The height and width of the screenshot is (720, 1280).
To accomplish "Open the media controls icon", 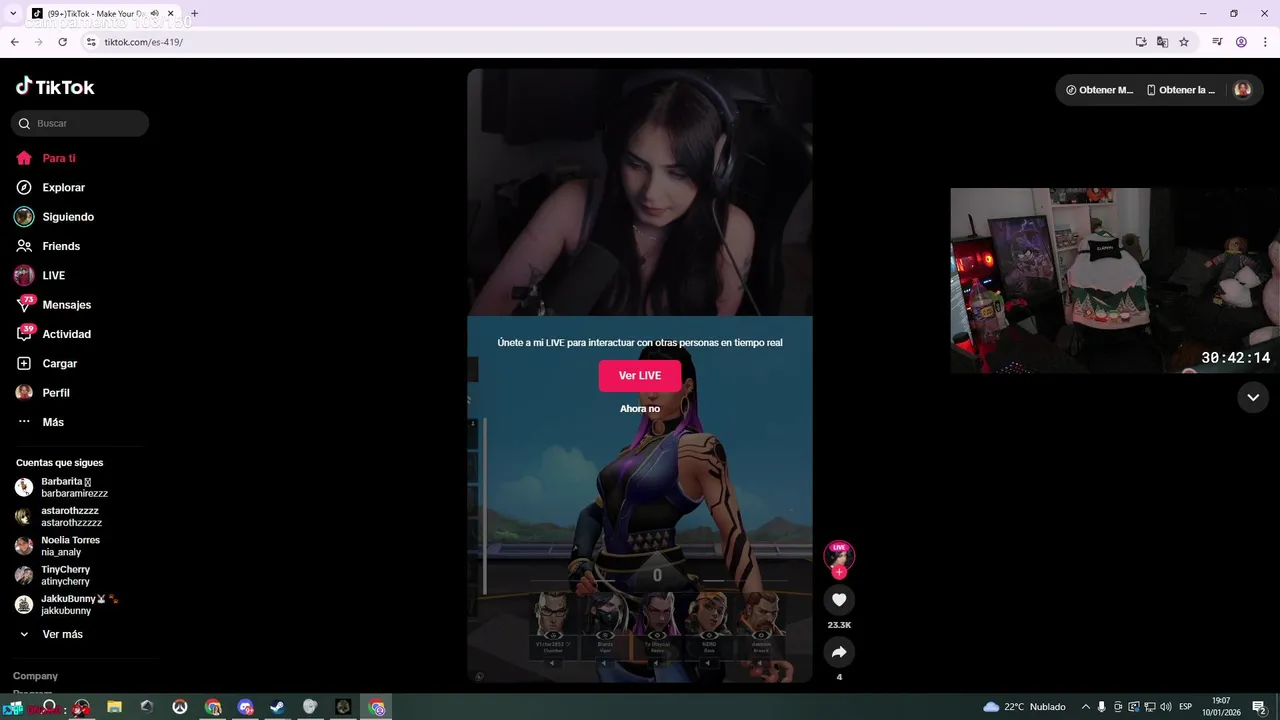I will 1217,42.
